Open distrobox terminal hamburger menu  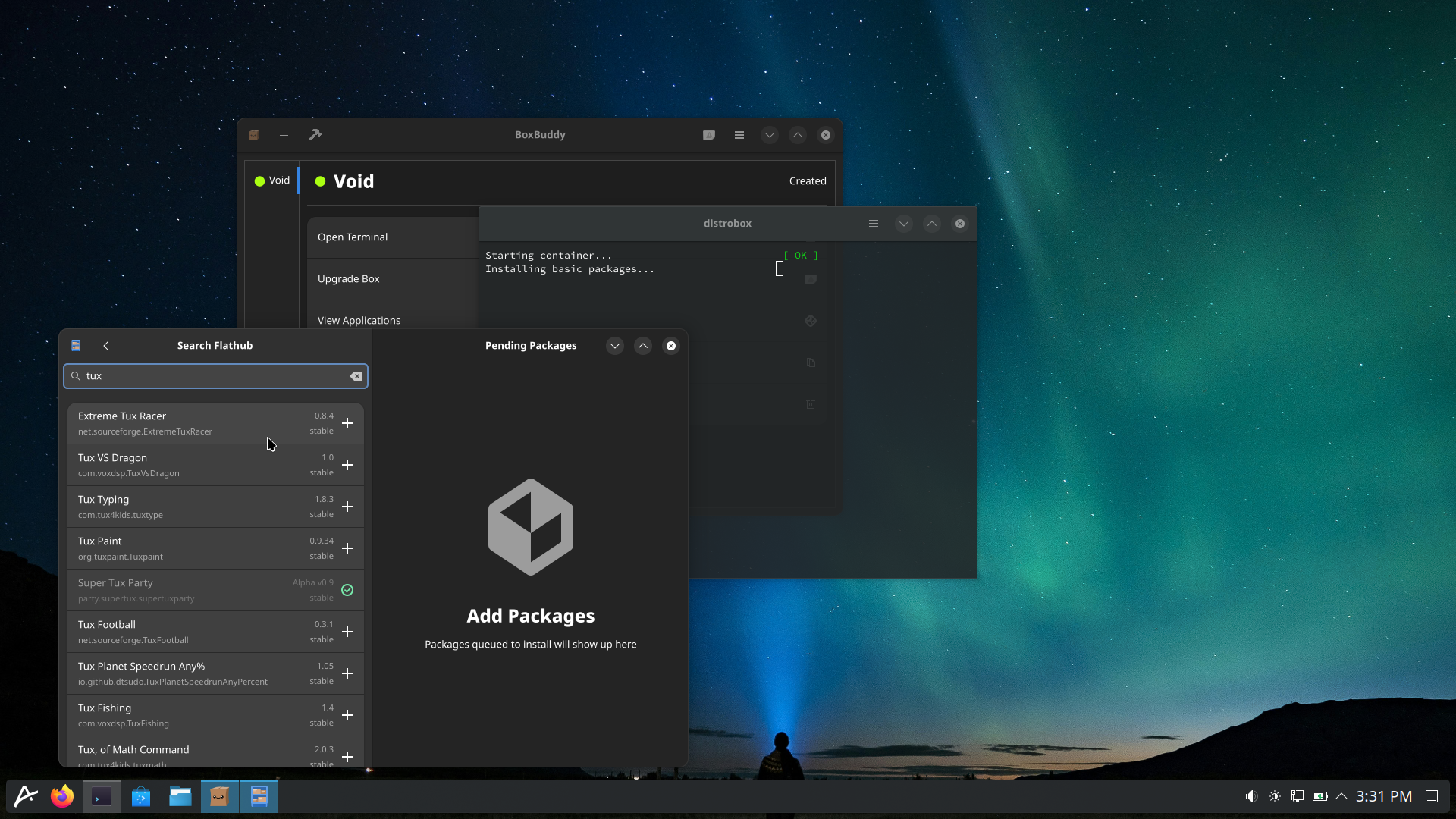874,224
